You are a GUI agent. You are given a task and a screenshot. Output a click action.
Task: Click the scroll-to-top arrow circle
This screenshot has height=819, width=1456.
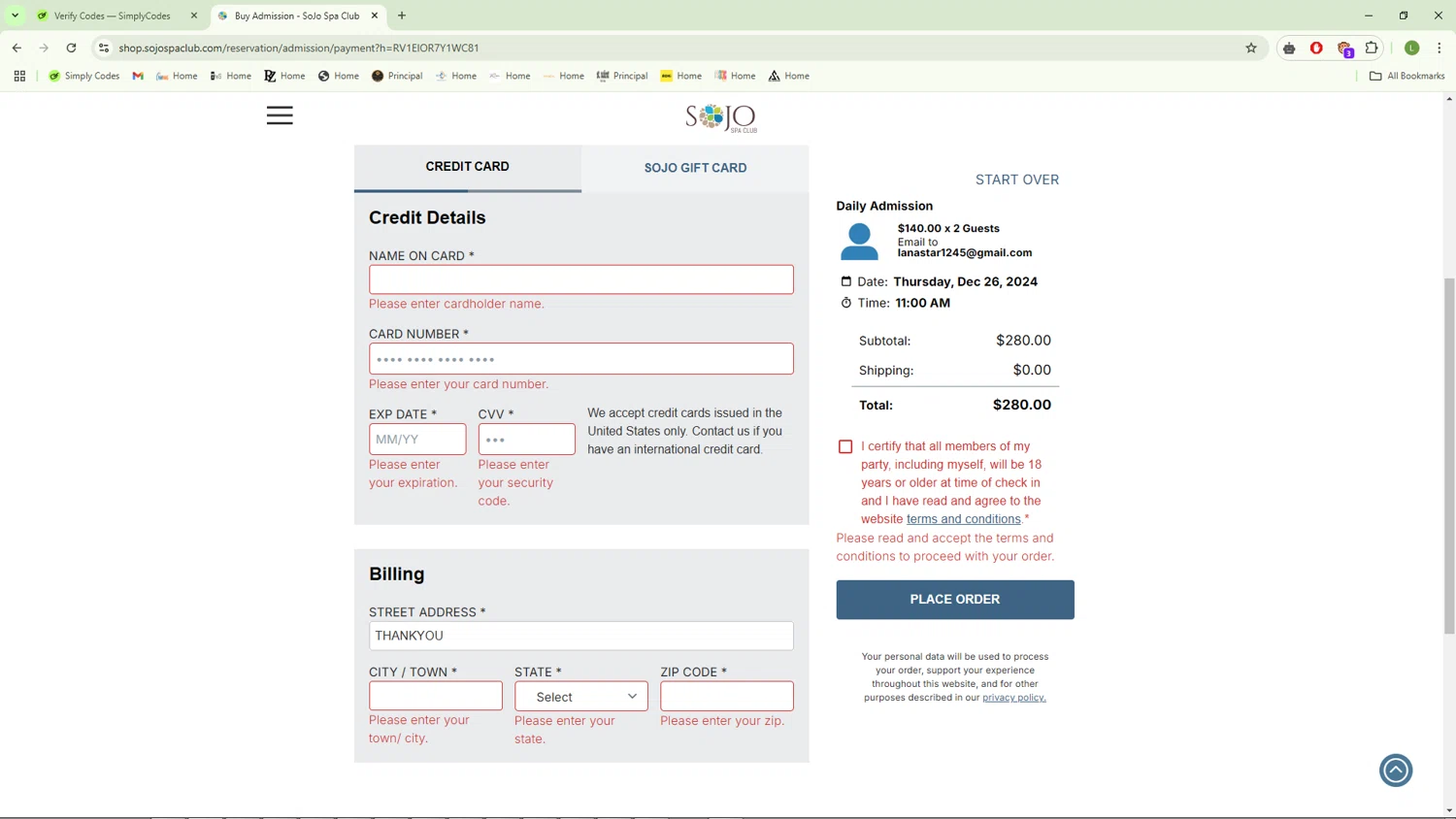(1396, 770)
